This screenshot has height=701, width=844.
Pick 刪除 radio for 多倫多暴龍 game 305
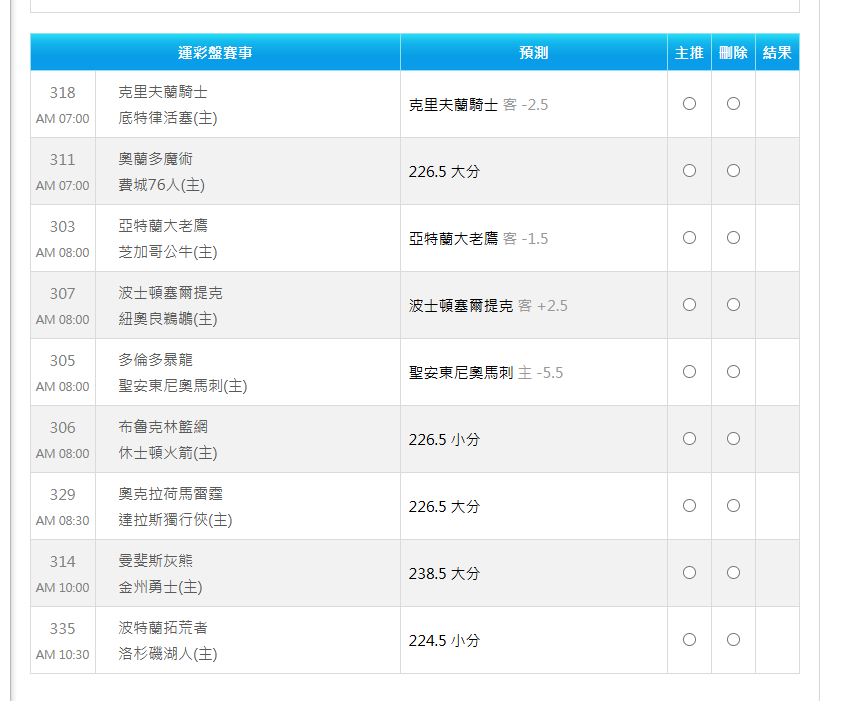click(x=733, y=372)
